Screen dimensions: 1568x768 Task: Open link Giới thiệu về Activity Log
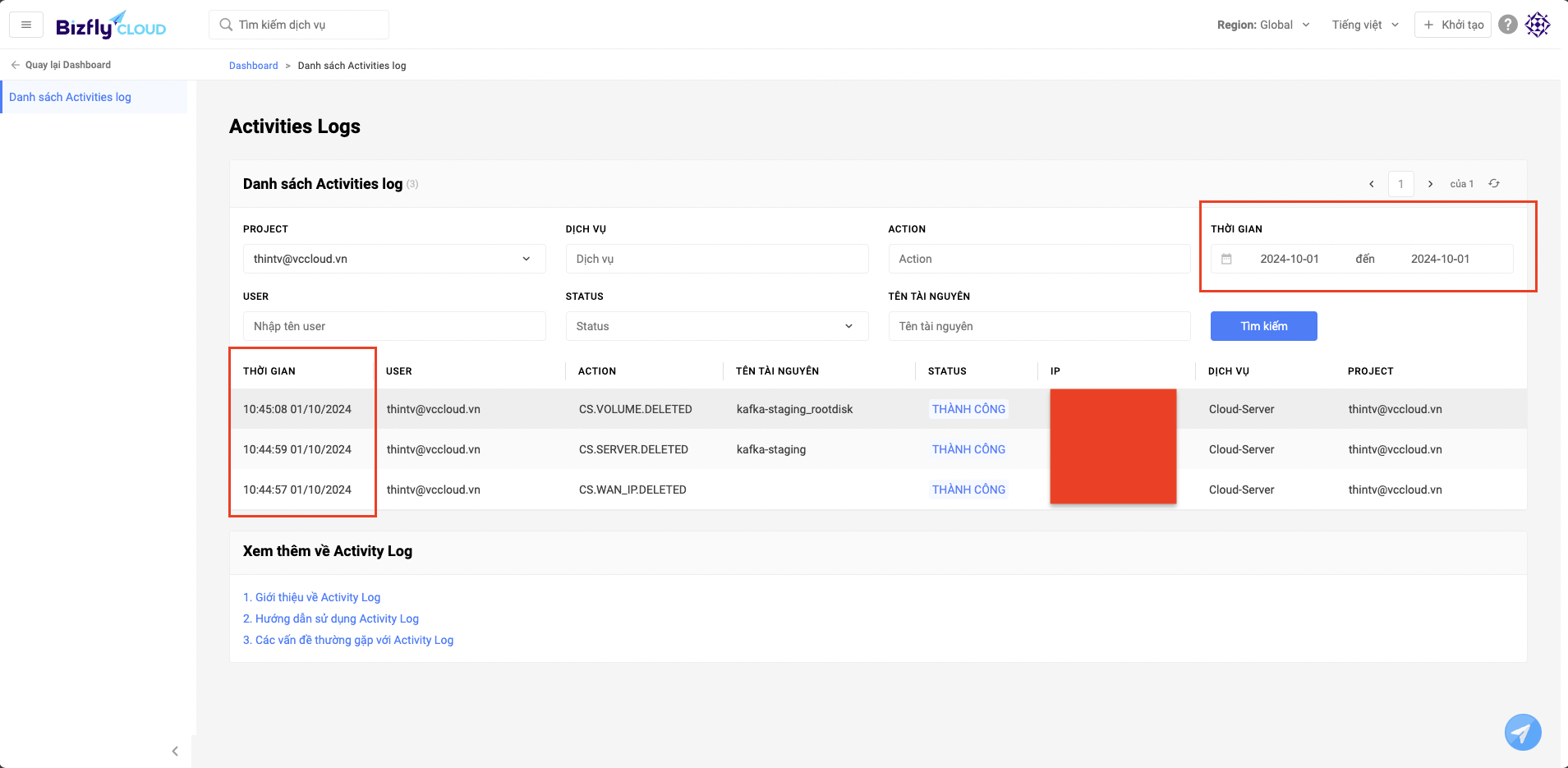[311, 597]
